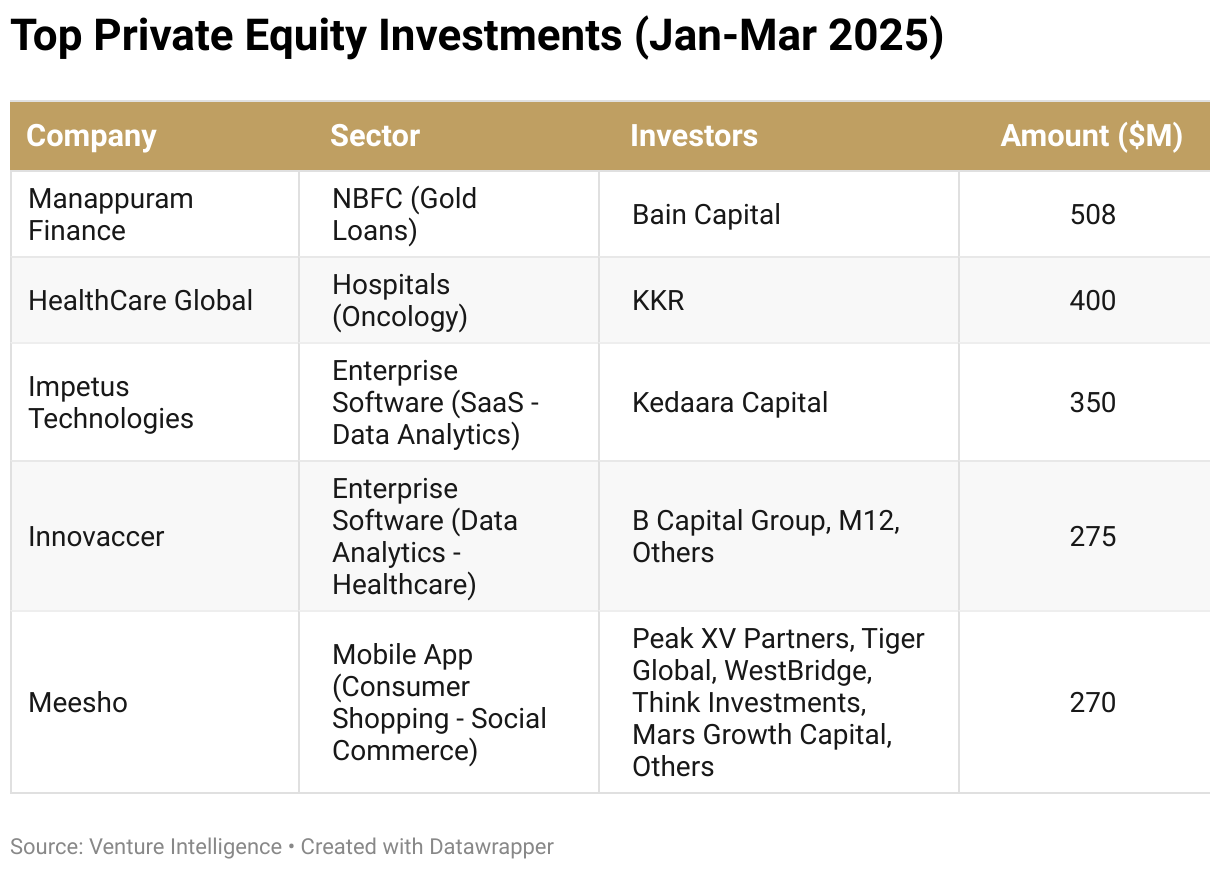Select the Hospitals (Oncology) sector cell
Screen dimensions: 1220x870
pyautogui.click(x=400, y=300)
